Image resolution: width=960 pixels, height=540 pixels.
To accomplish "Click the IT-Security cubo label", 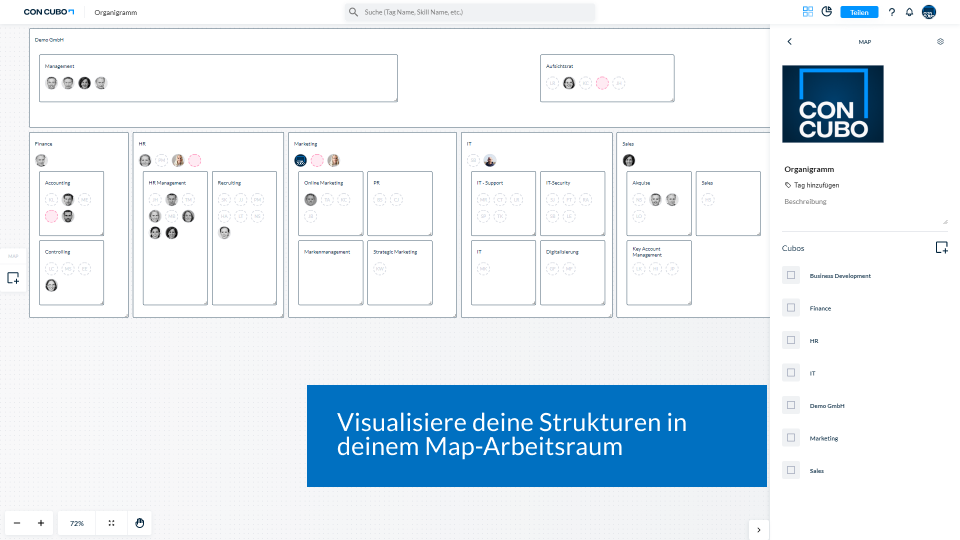I will coord(558,183).
